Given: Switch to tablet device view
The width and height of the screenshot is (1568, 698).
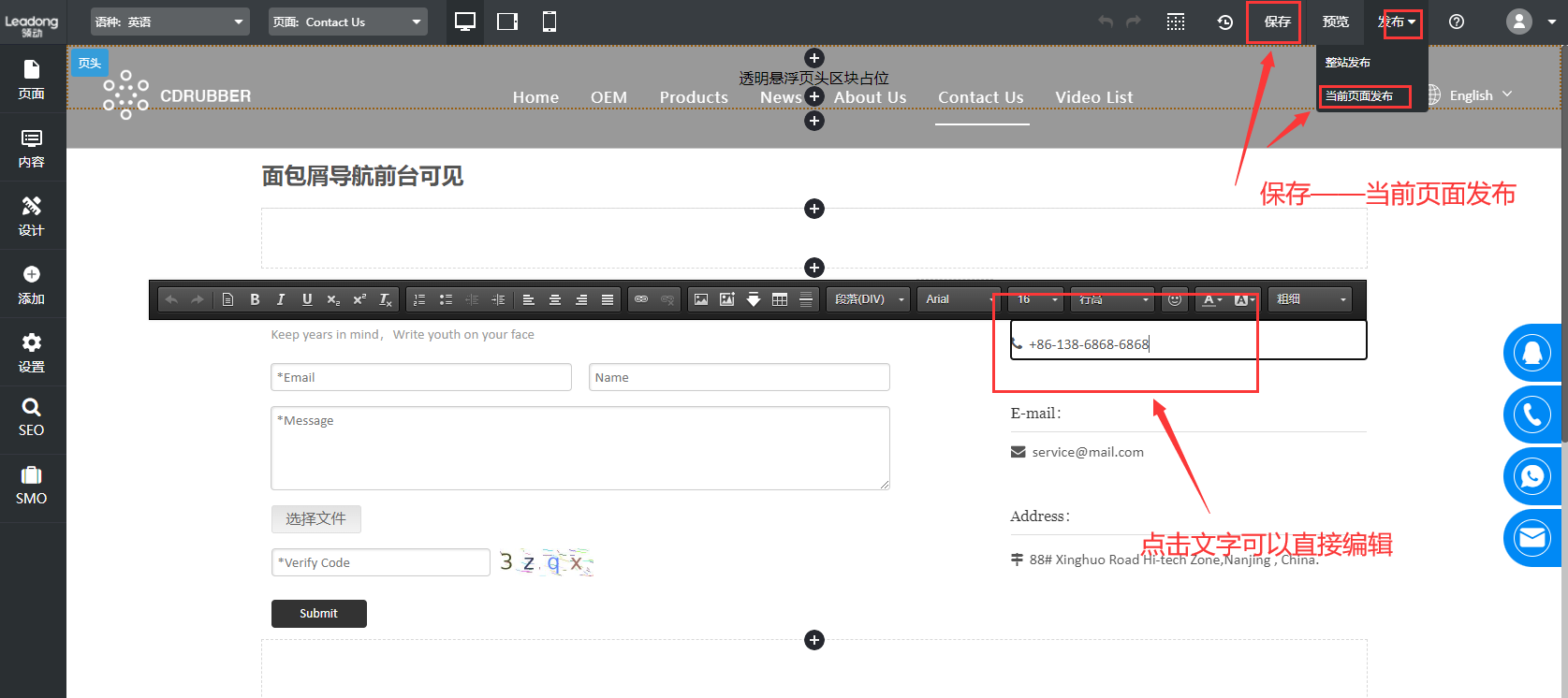Looking at the screenshot, I should 507,22.
